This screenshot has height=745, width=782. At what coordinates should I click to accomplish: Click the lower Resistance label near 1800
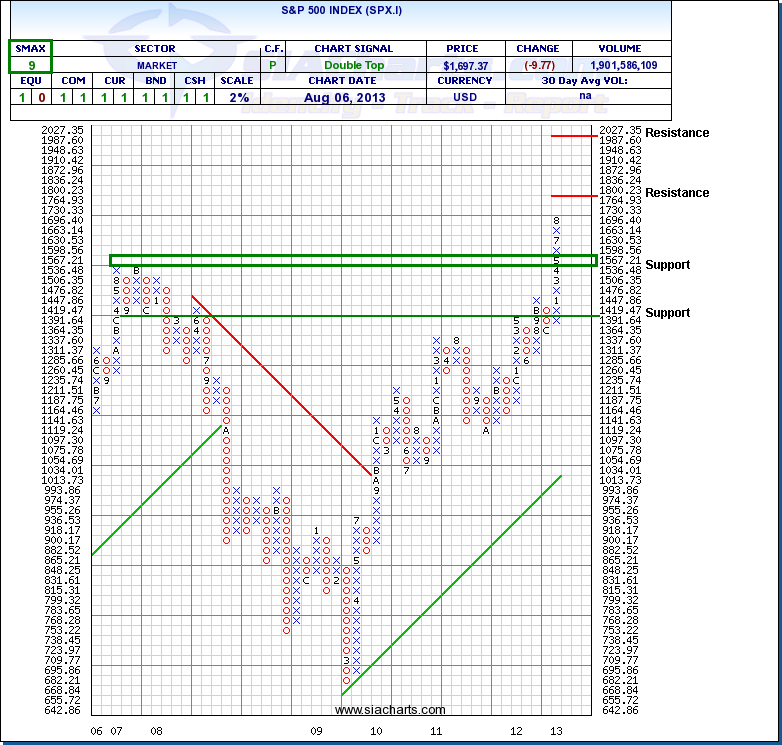pyautogui.click(x=677, y=193)
